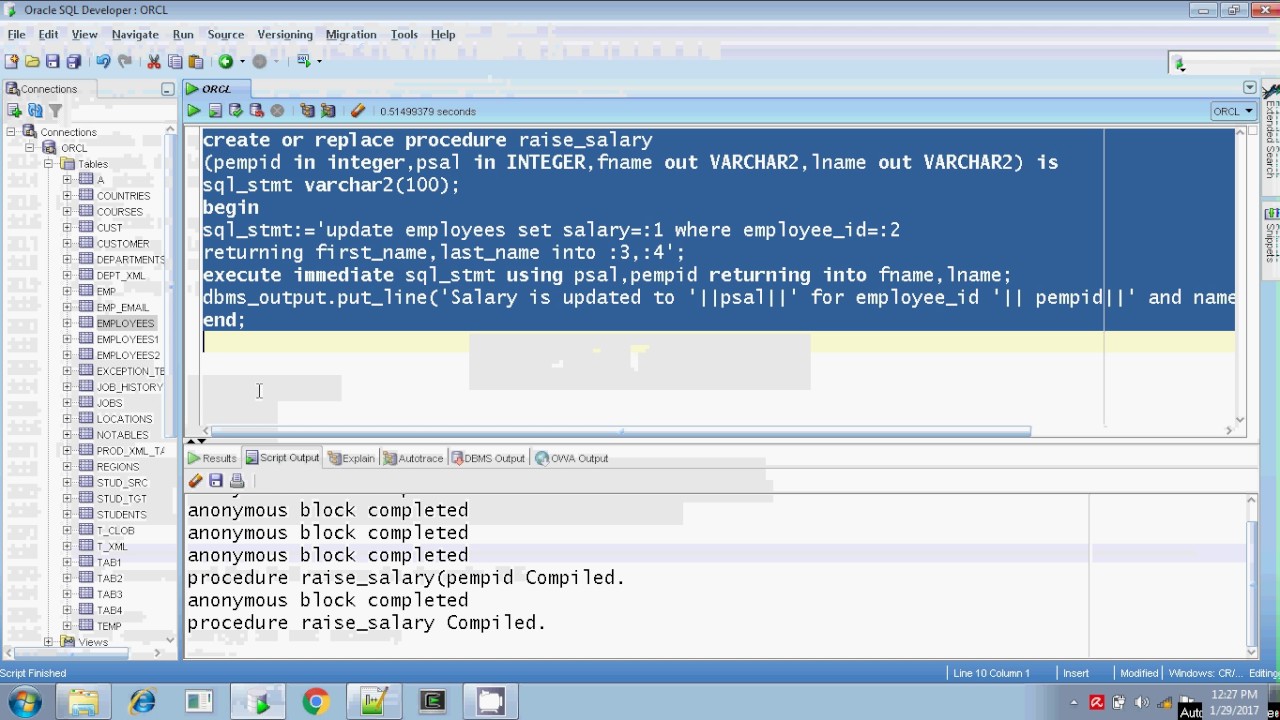Click the Autotrace icon in worksheet toolbar
This screenshot has height=720, width=1280.
click(x=328, y=111)
